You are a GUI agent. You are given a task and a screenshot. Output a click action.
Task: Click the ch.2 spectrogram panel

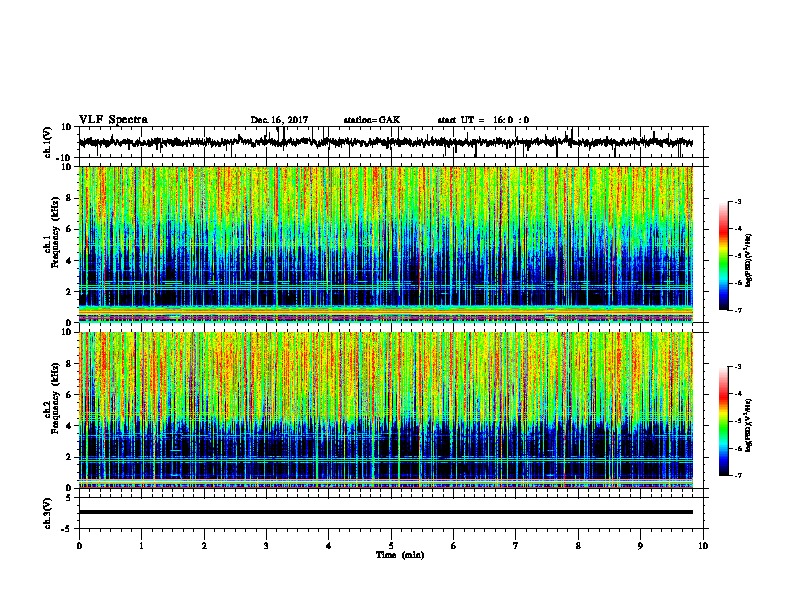(x=385, y=410)
